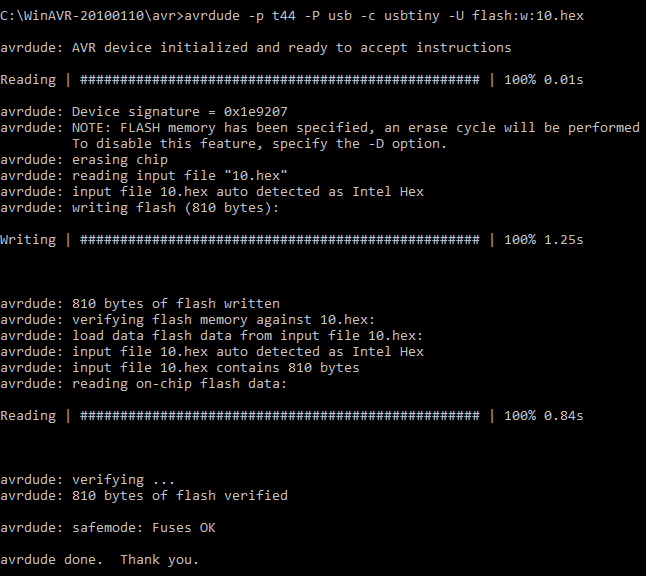Click the 'erasing chip' output line

(84, 160)
